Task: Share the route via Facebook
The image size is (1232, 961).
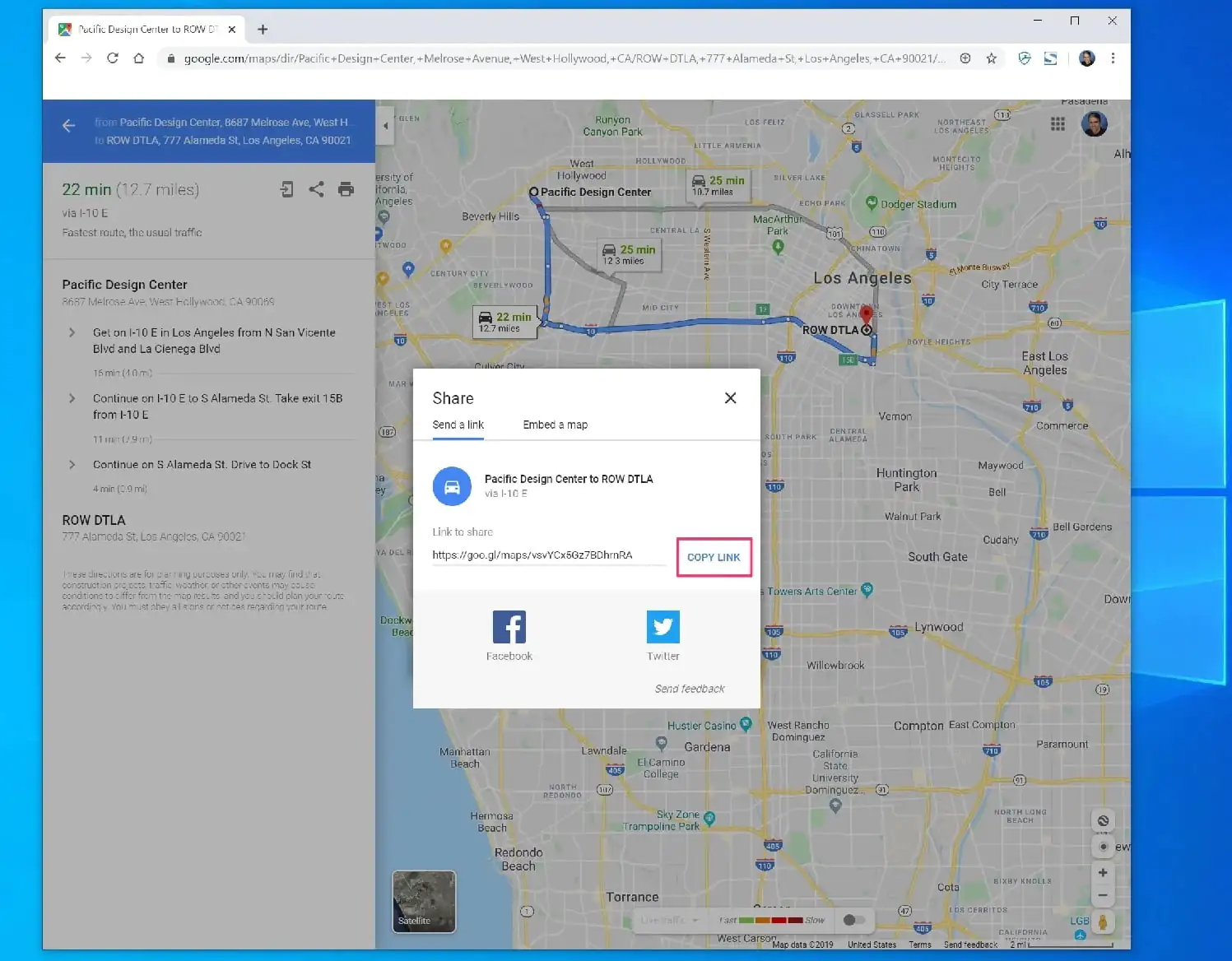Action: 509,627
